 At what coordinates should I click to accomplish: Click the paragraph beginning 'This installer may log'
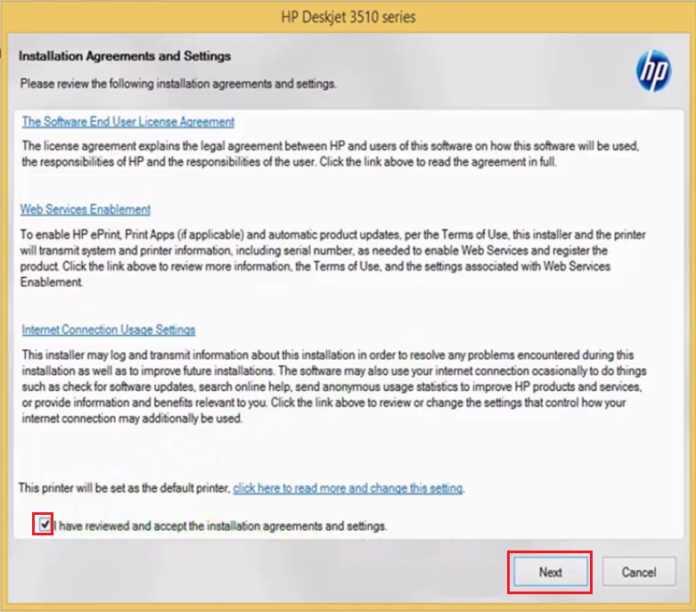[x=334, y=387]
